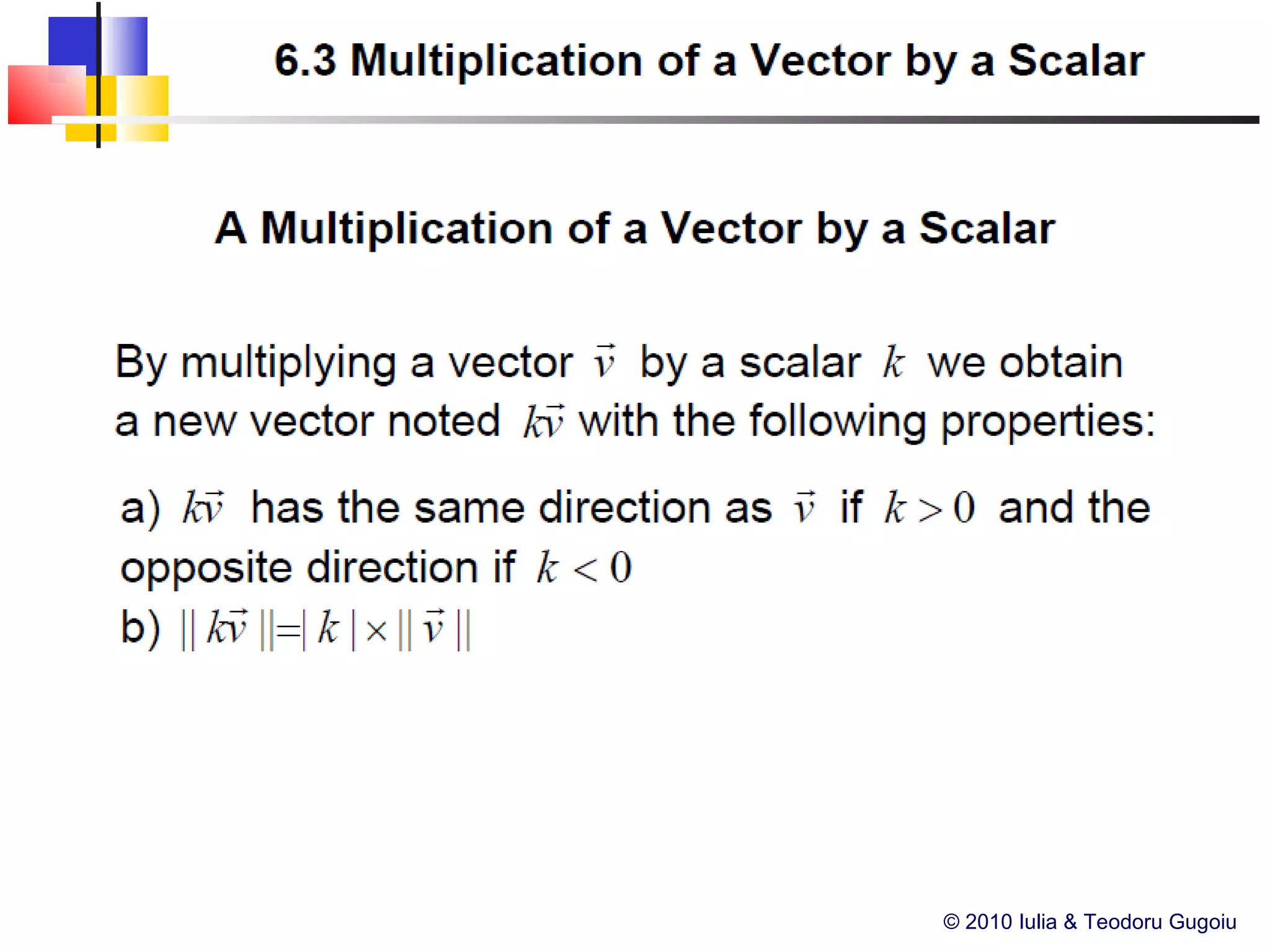This screenshot has height=952, width=1270.
Task: Click the vector v symbol after 'a vector'
Action: click(x=604, y=361)
